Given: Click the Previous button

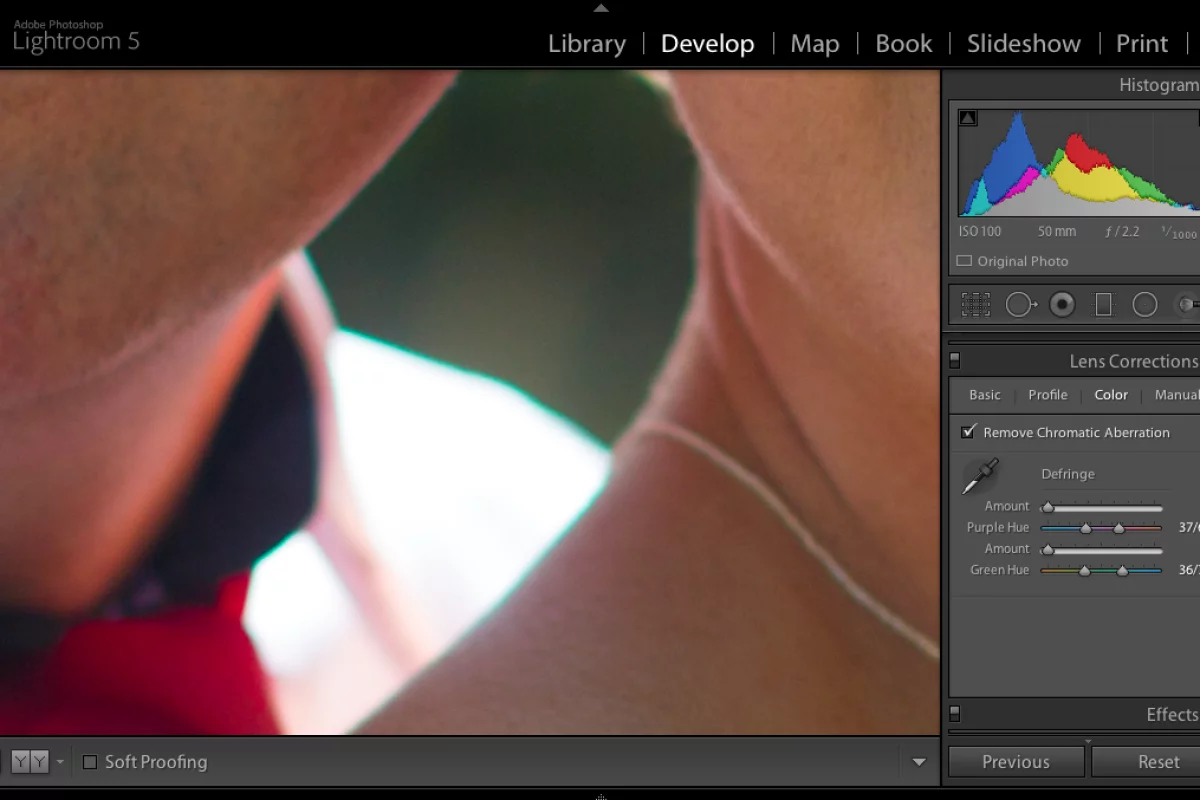Looking at the screenshot, I should click(1015, 761).
